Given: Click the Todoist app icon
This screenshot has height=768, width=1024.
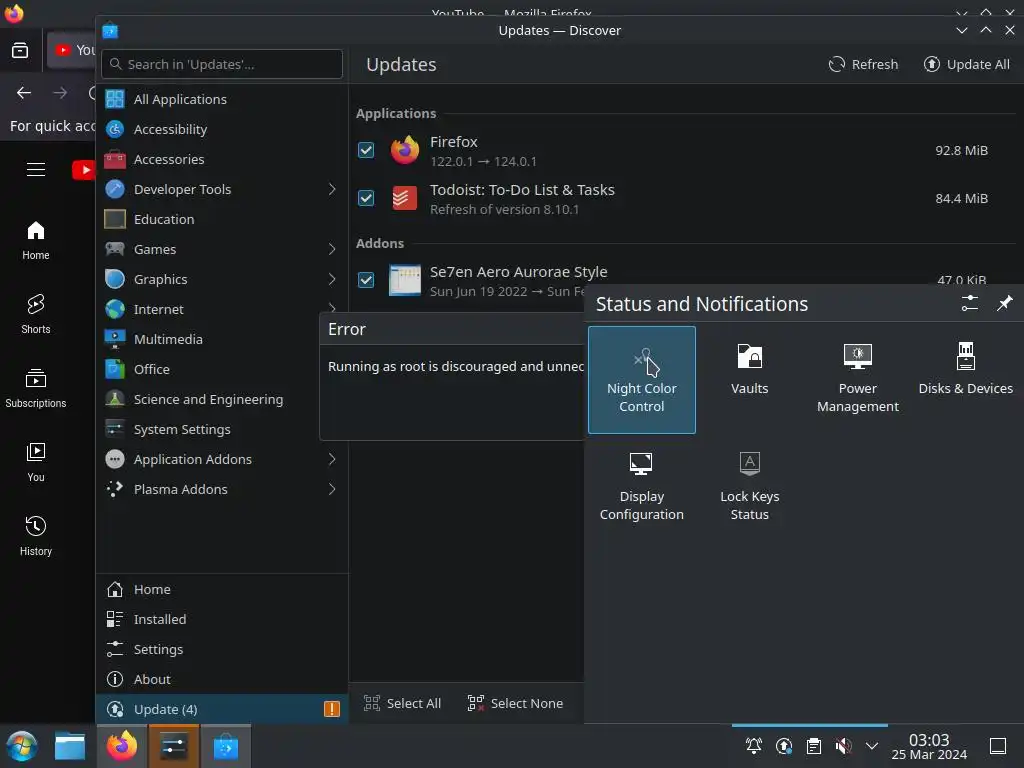Looking at the screenshot, I should [404, 198].
